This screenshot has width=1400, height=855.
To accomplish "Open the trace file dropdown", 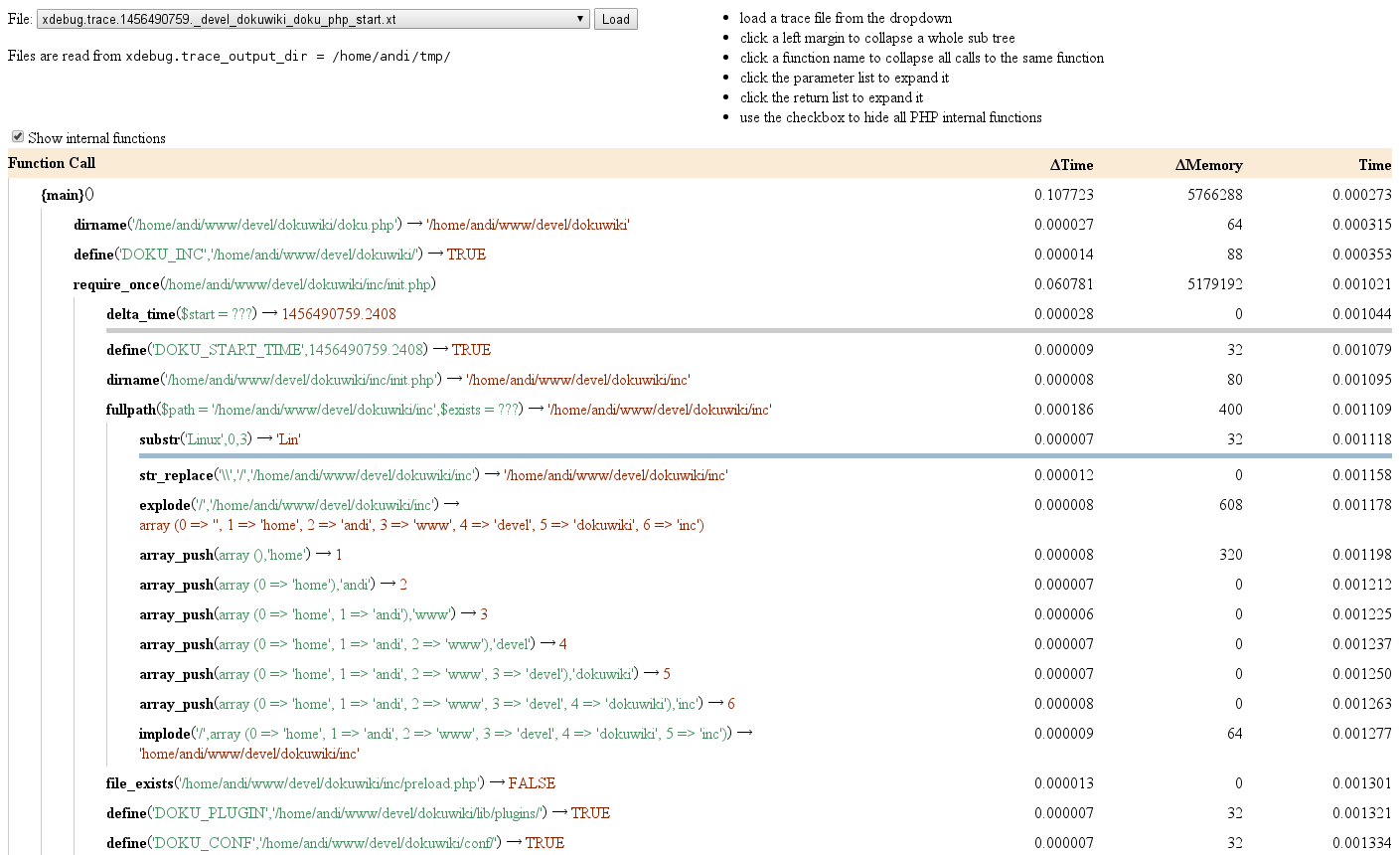I will click(x=313, y=19).
